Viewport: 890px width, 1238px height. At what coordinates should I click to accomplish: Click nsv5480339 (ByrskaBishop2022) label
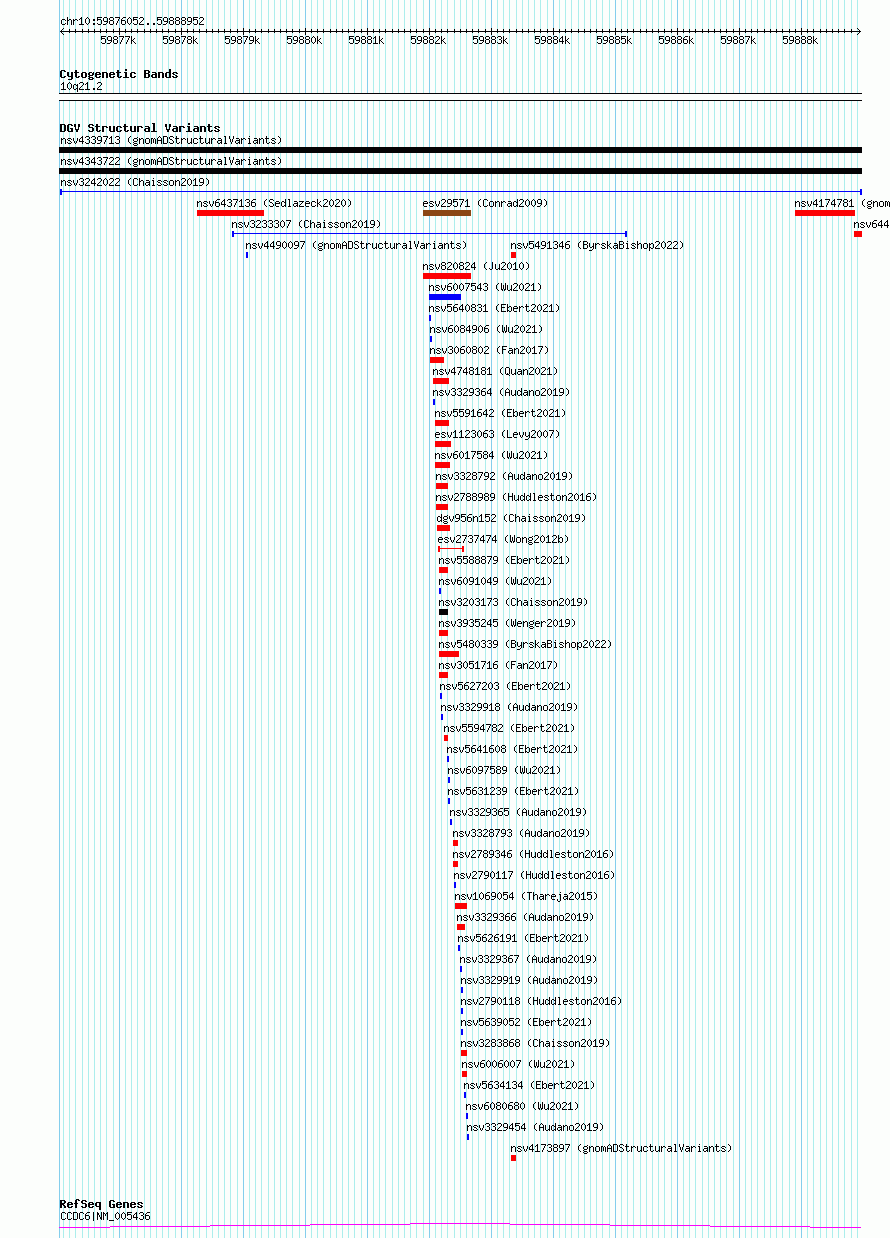525,644
